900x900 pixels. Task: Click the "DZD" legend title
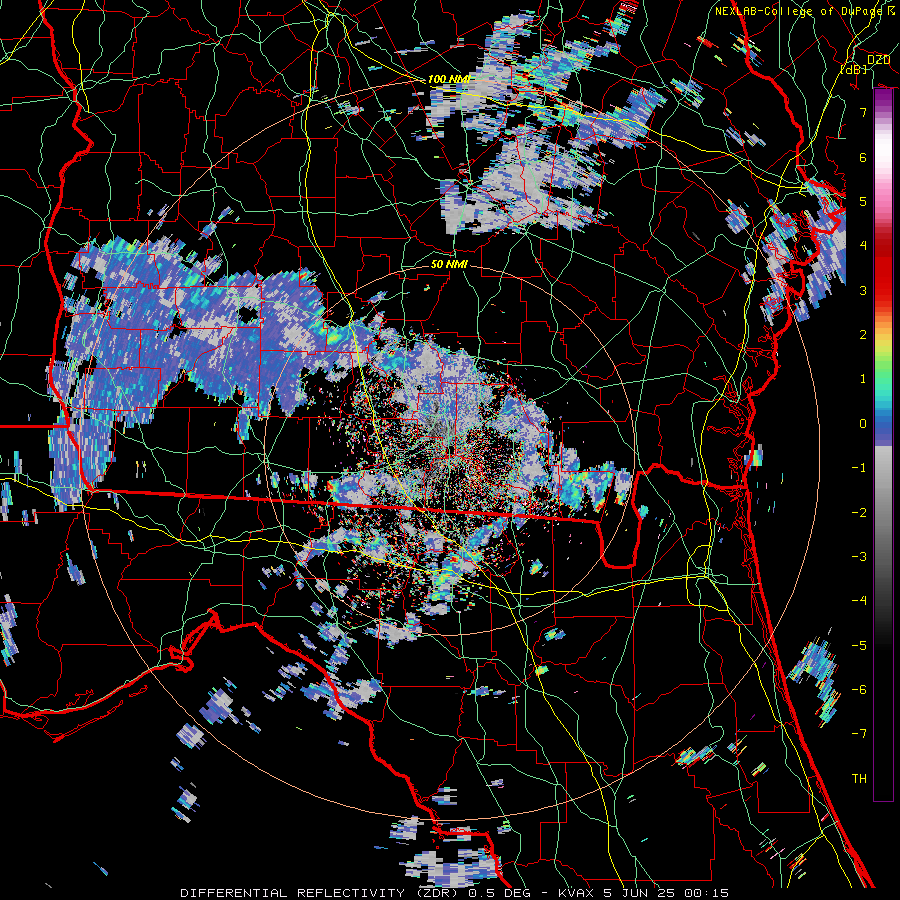878,60
